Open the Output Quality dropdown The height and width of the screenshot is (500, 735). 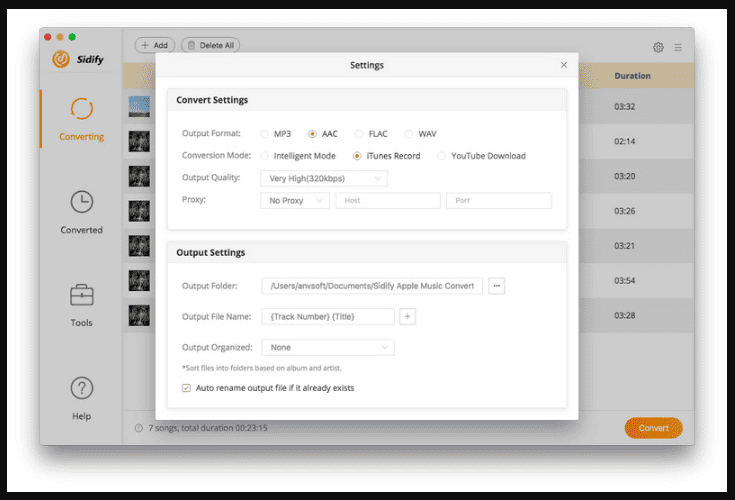pyautogui.click(x=324, y=179)
